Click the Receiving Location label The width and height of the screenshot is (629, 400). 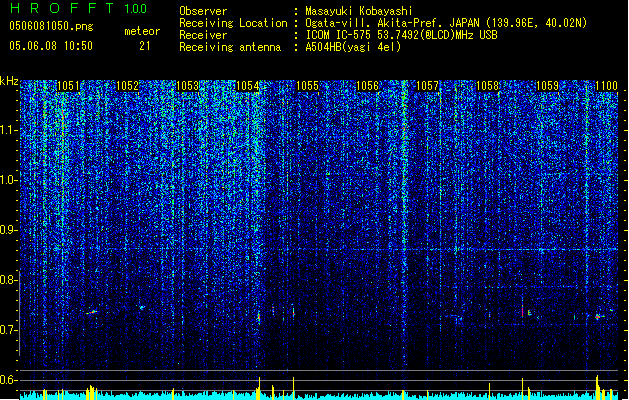coord(233,23)
